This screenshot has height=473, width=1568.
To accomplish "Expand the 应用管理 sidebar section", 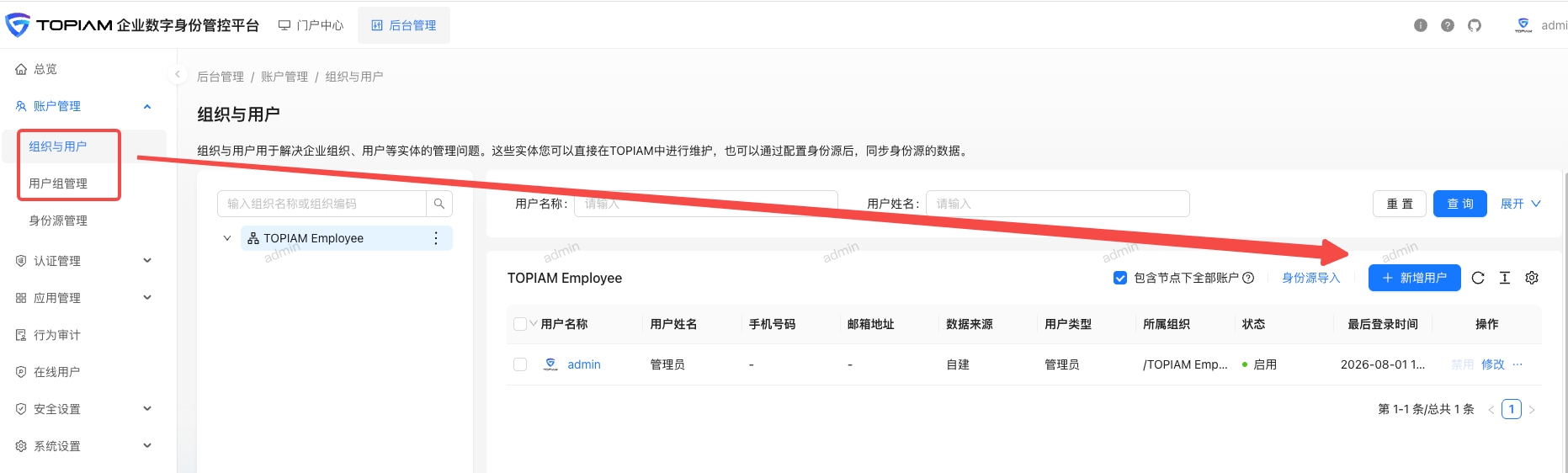I will tap(147, 298).
